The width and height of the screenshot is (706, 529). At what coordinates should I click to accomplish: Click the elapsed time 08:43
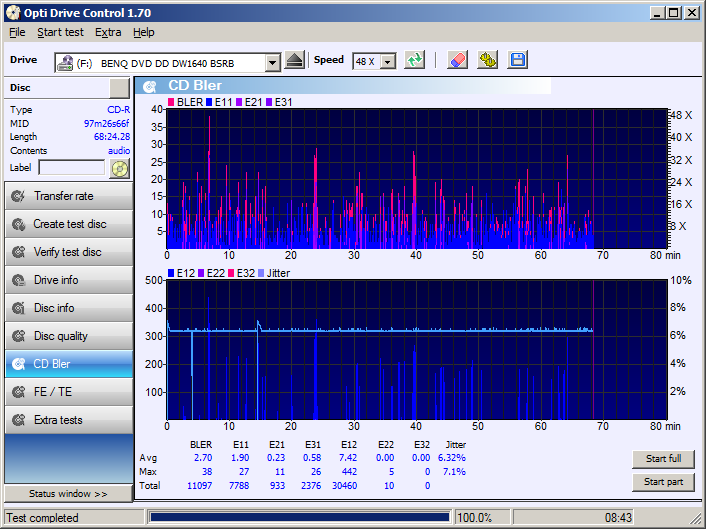coord(618,517)
